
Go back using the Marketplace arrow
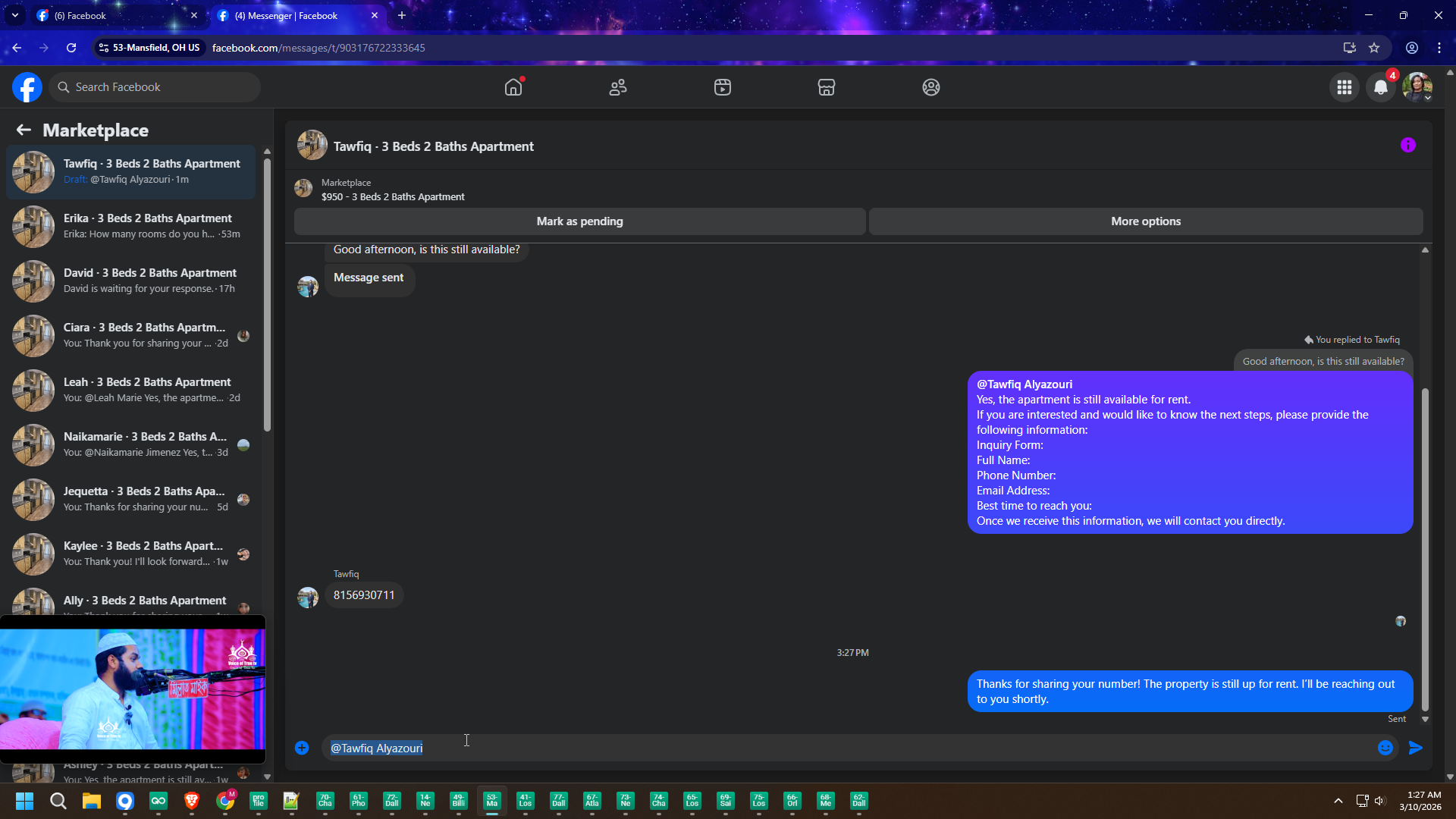(24, 130)
